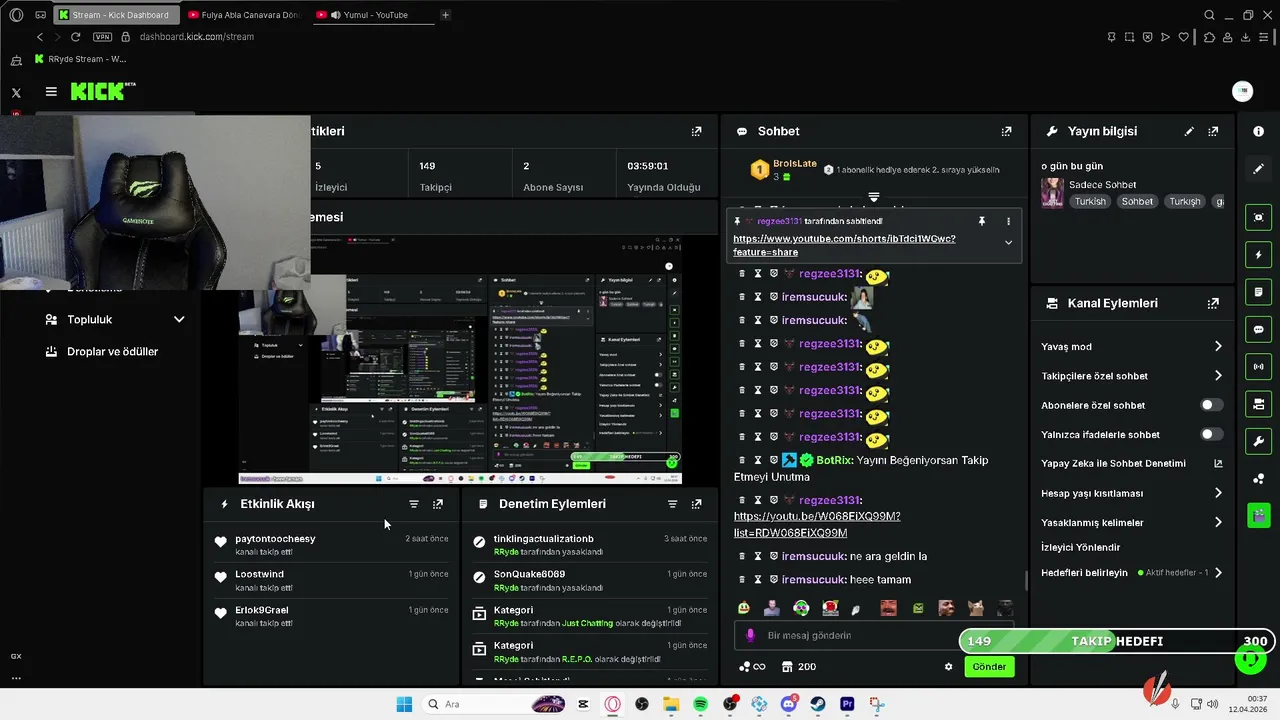Click the channel points icon in sidebar

tap(1258, 479)
